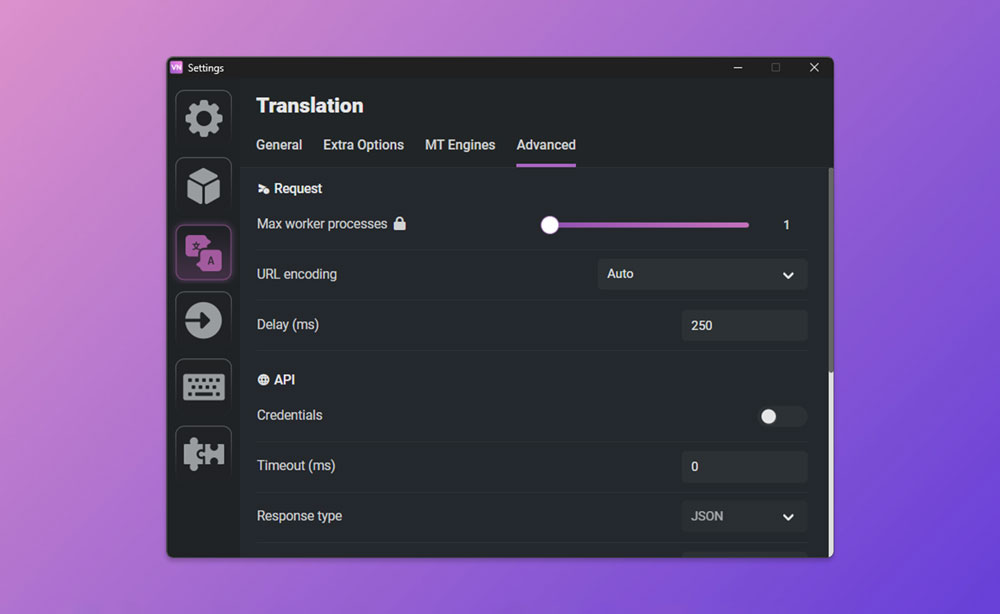Select the Advanced tab
Image resolution: width=1000 pixels, height=614 pixels.
pyautogui.click(x=546, y=145)
